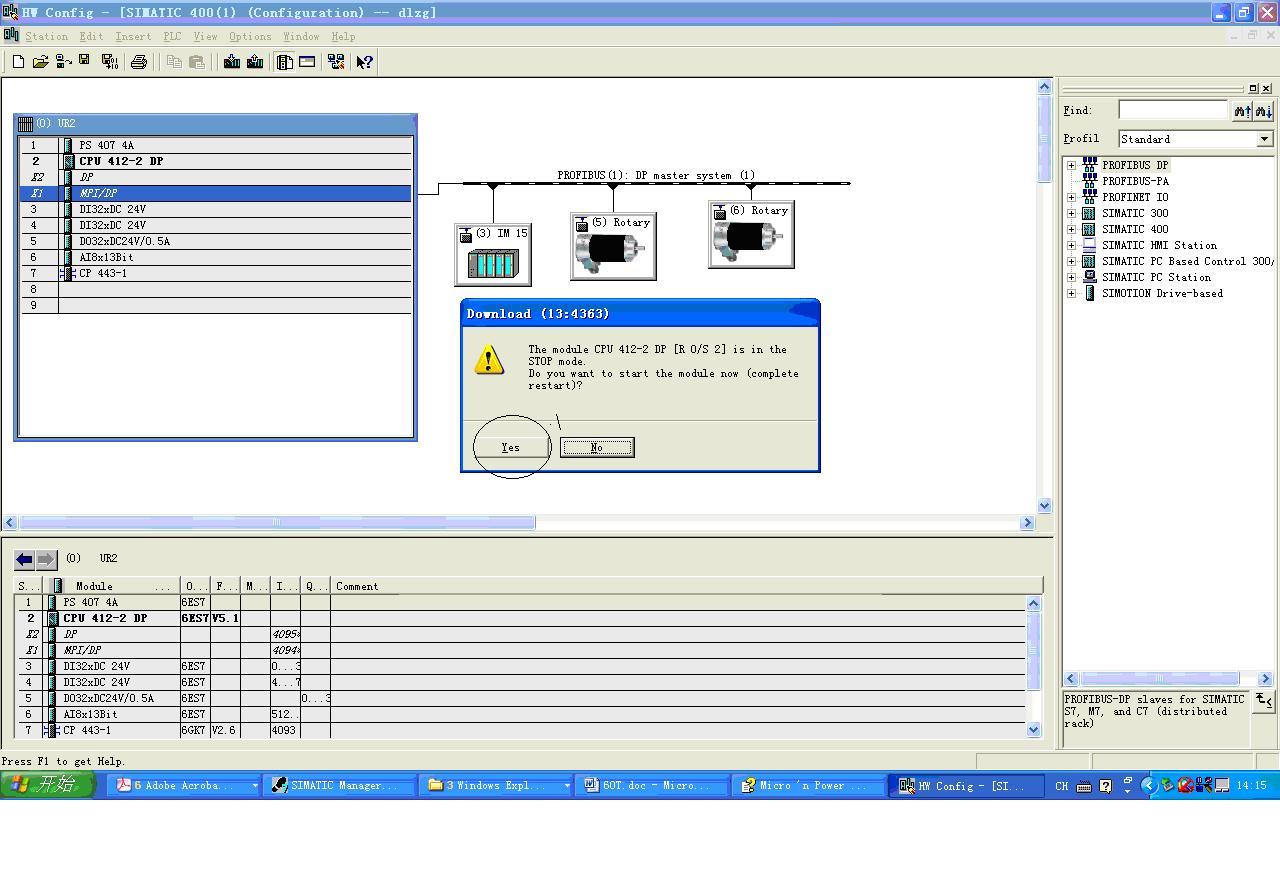Expand the PROFINET IO catalog node
Viewport: 1280px width, 889px height.
(x=1071, y=197)
